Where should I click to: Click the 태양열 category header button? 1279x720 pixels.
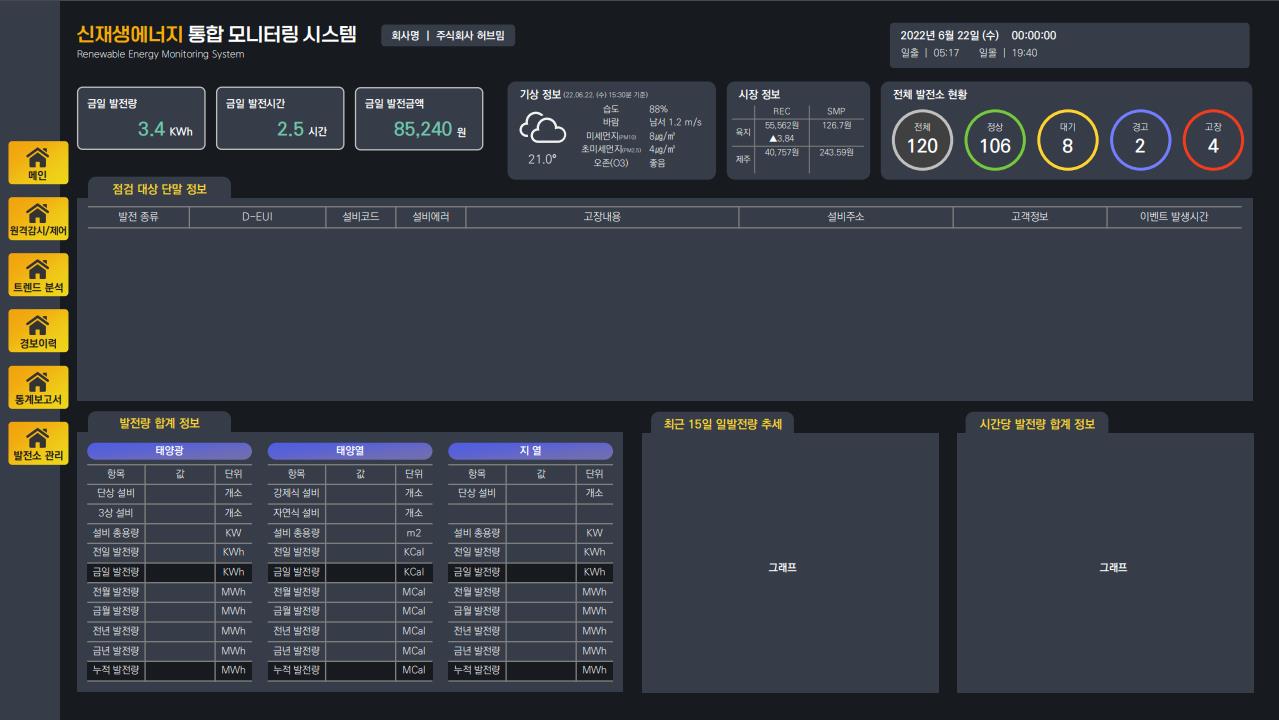[350, 451]
